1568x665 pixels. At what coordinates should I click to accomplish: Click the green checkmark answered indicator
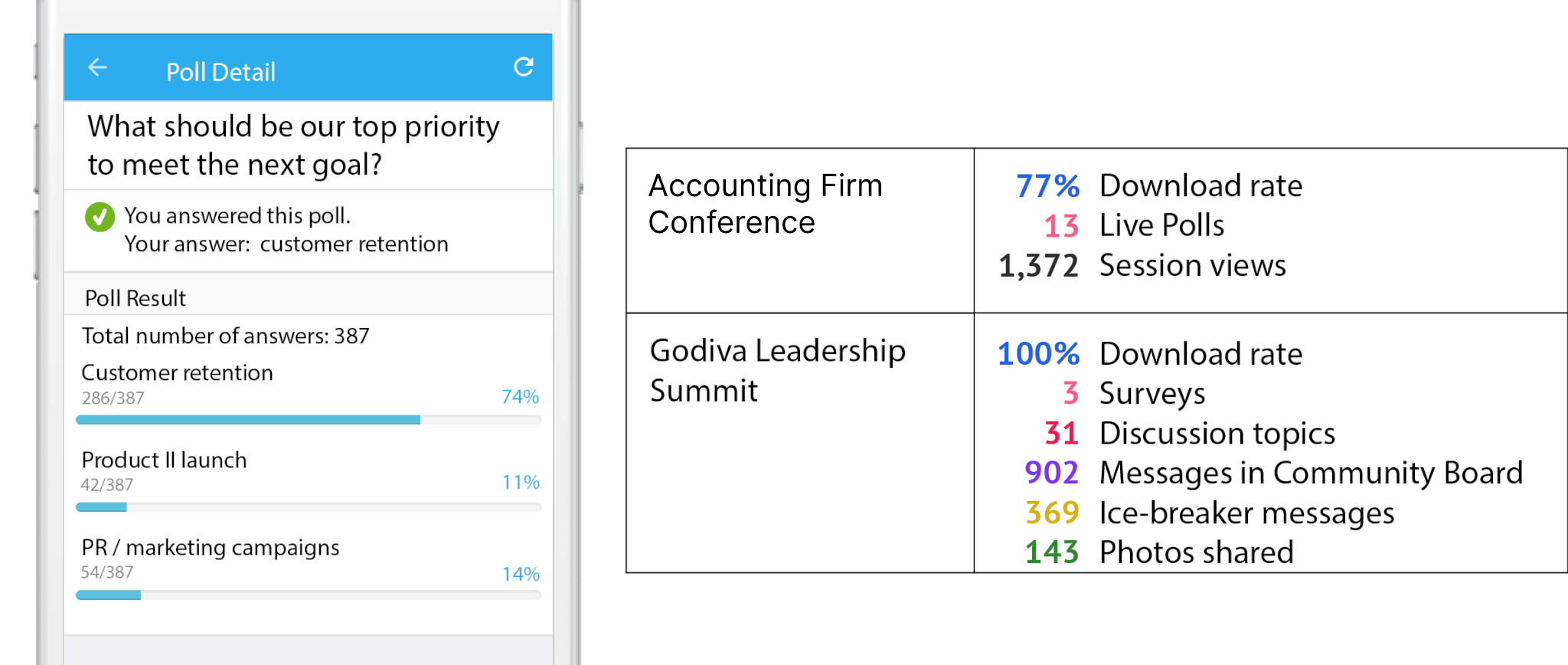click(98, 218)
